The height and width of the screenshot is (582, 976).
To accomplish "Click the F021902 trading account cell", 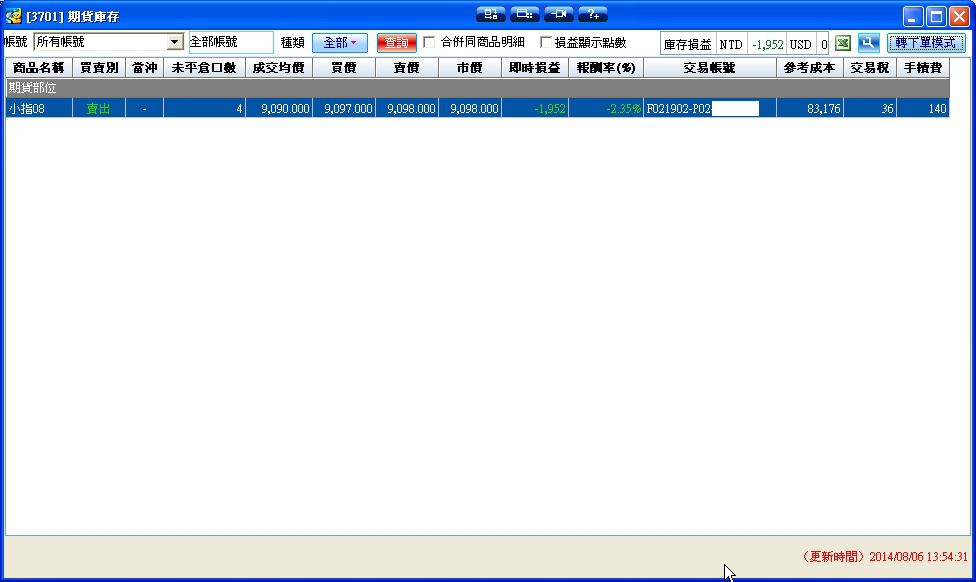I will (x=710, y=108).
